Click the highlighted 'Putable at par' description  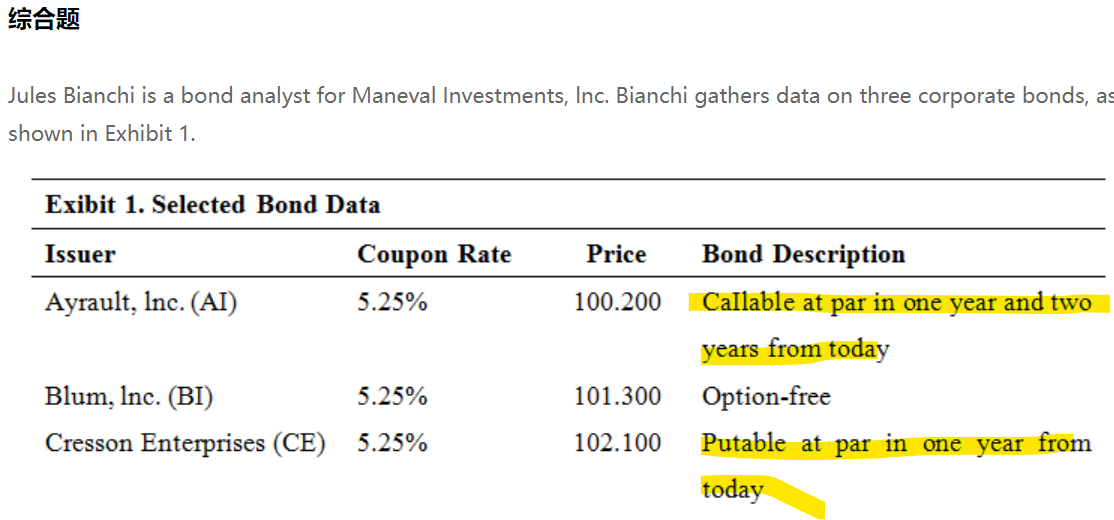click(896, 444)
